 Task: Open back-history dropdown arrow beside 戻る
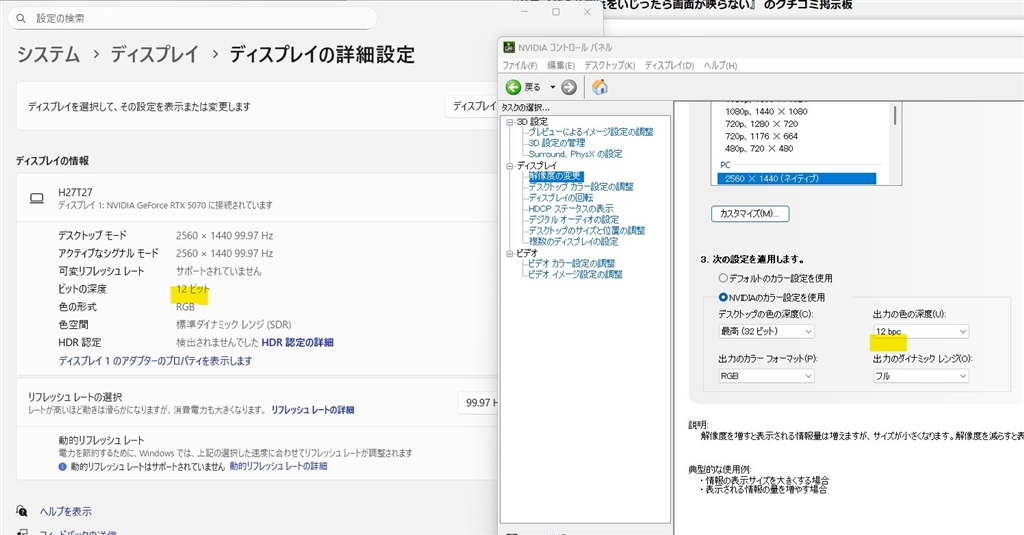pyautogui.click(x=552, y=87)
